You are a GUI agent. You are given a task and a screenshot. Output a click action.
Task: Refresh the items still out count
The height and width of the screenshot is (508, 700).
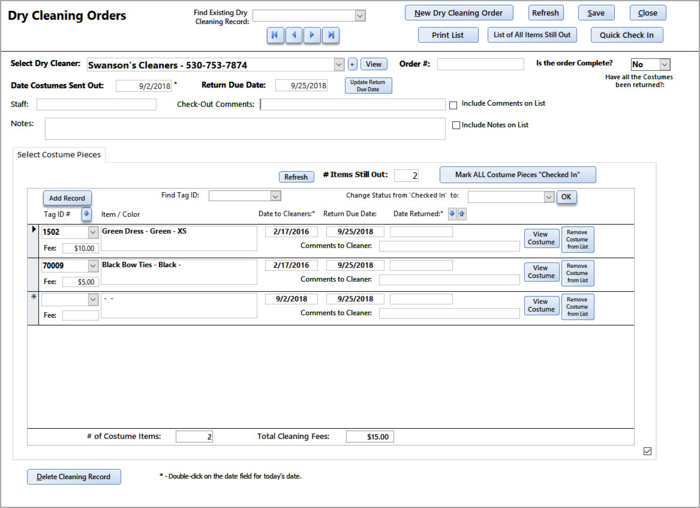point(296,177)
